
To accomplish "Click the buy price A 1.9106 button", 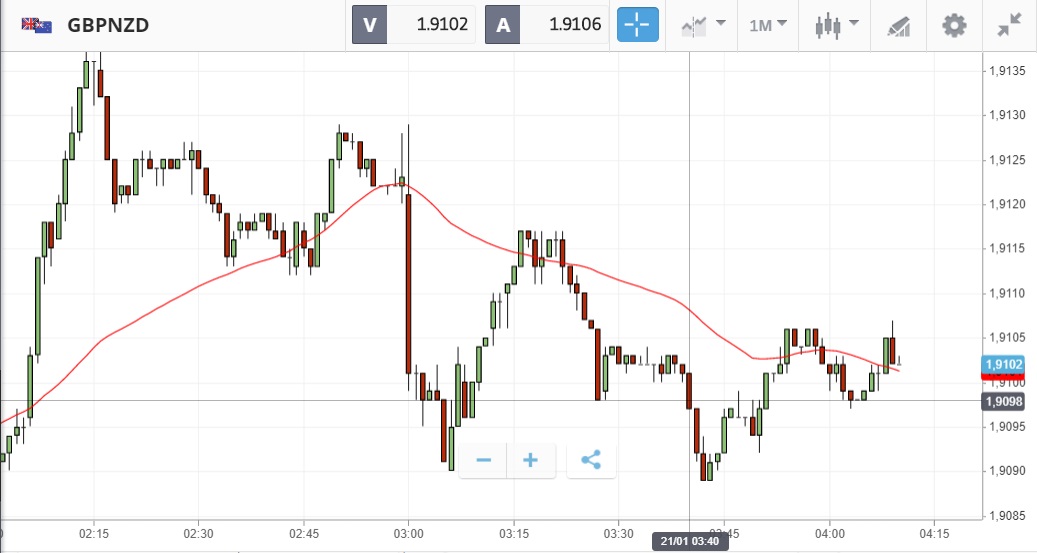I will [547, 25].
